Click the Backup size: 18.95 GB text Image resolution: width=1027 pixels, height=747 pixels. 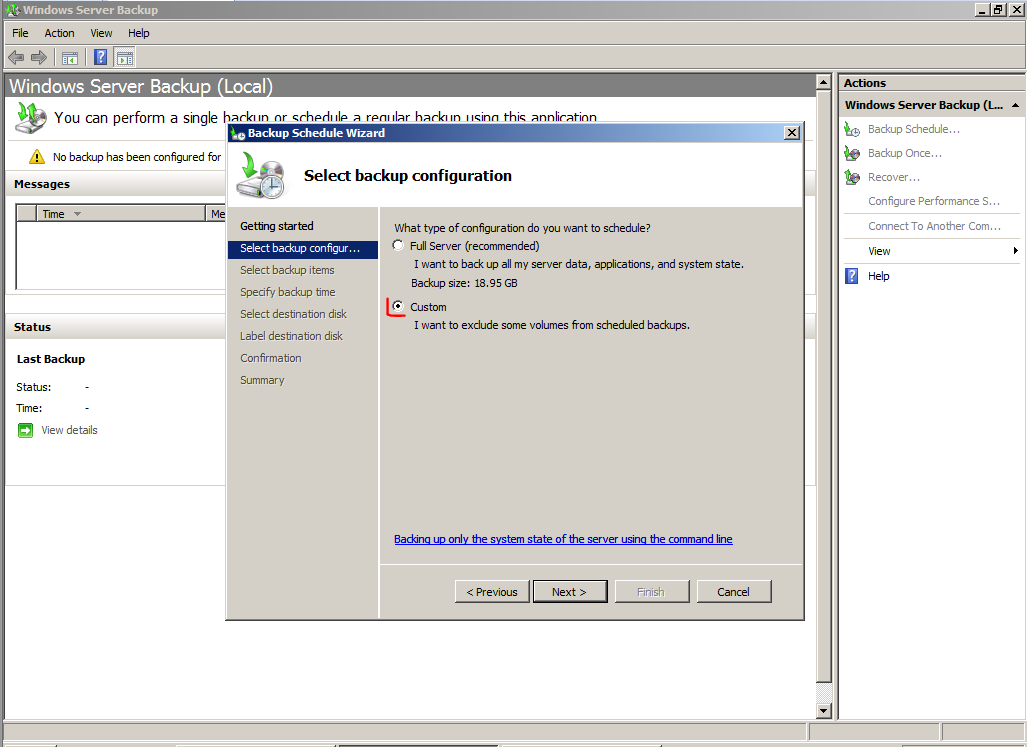[x=464, y=283]
